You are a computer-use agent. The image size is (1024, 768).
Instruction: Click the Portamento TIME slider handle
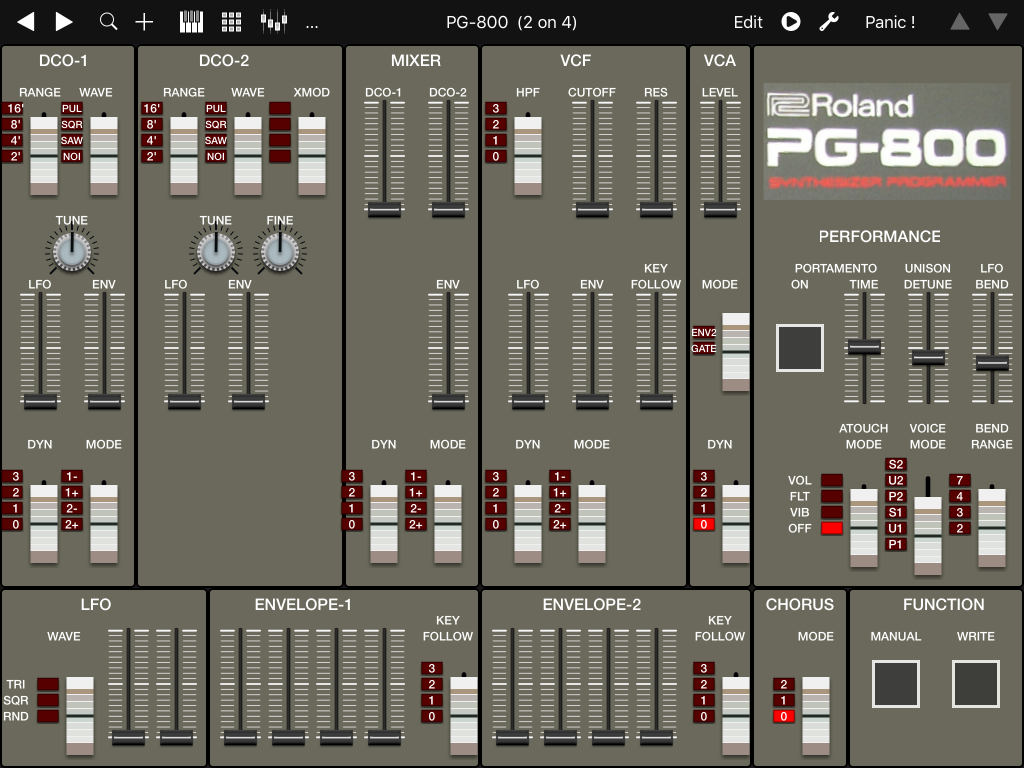pyautogui.click(x=864, y=347)
